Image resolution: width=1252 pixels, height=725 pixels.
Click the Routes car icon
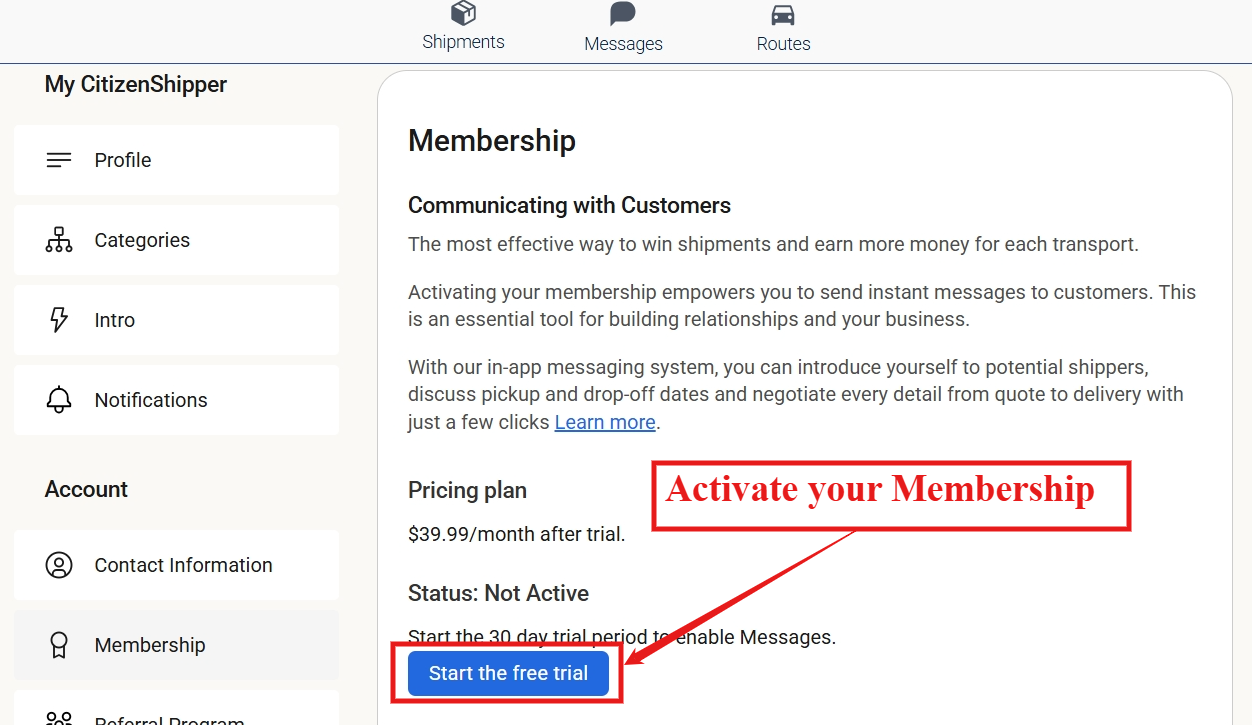783,15
